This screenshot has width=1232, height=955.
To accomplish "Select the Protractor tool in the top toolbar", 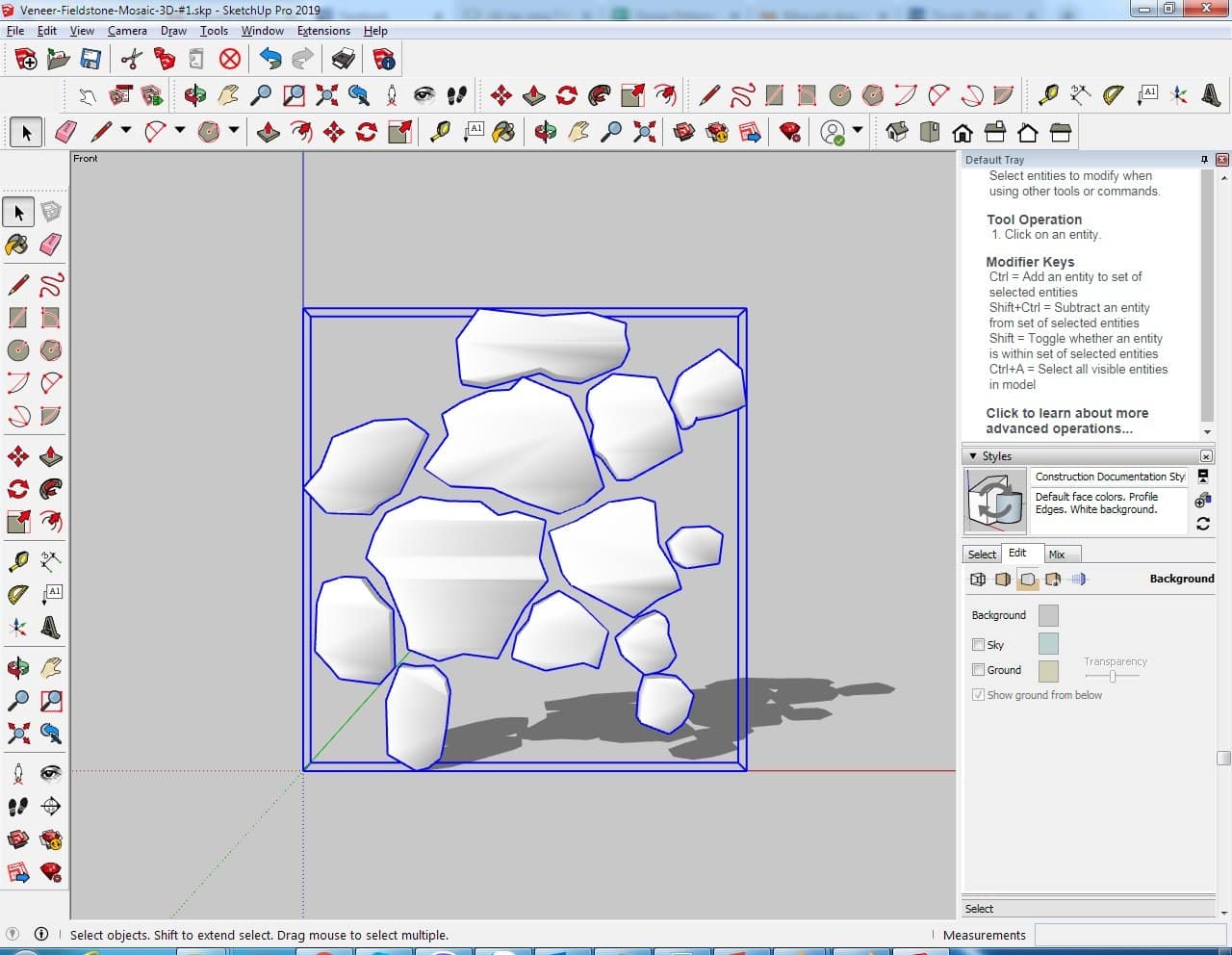I will (x=1113, y=94).
